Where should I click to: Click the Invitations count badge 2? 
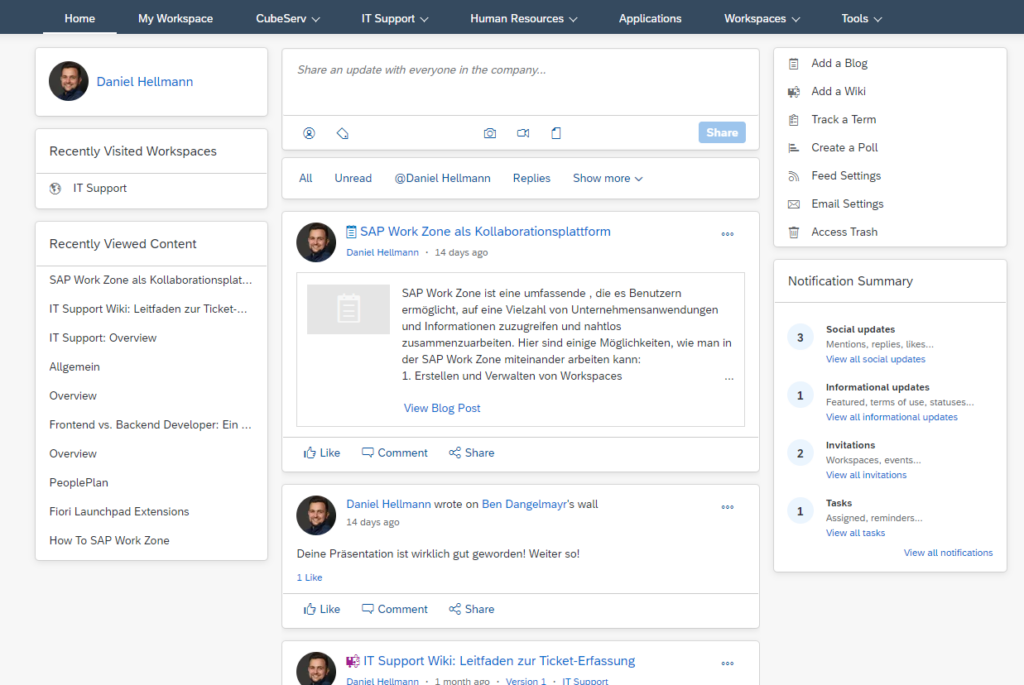pyautogui.click(x=800, y=454)
